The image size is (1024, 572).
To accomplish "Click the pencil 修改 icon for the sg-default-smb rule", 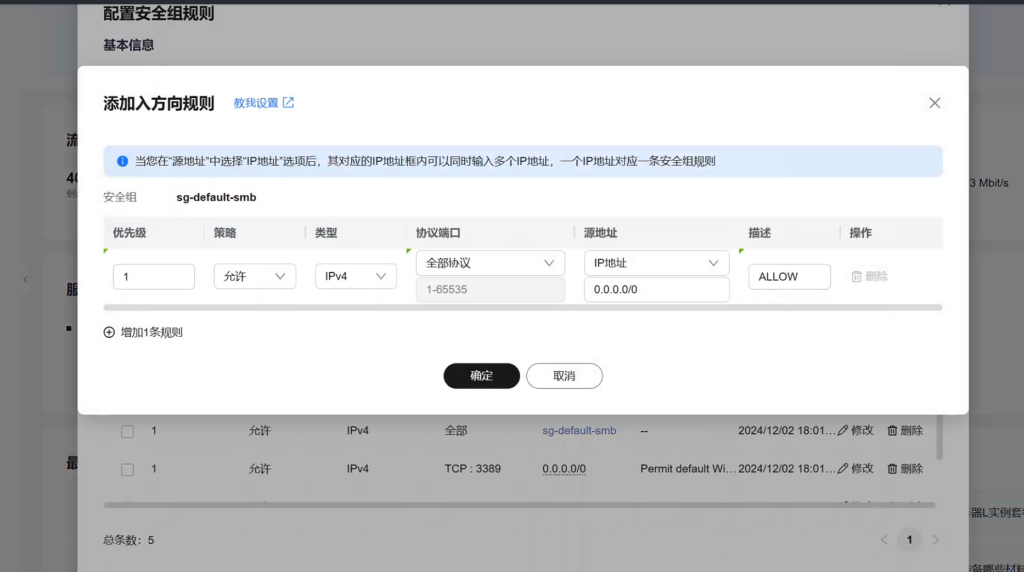I will tap(843, 431).
